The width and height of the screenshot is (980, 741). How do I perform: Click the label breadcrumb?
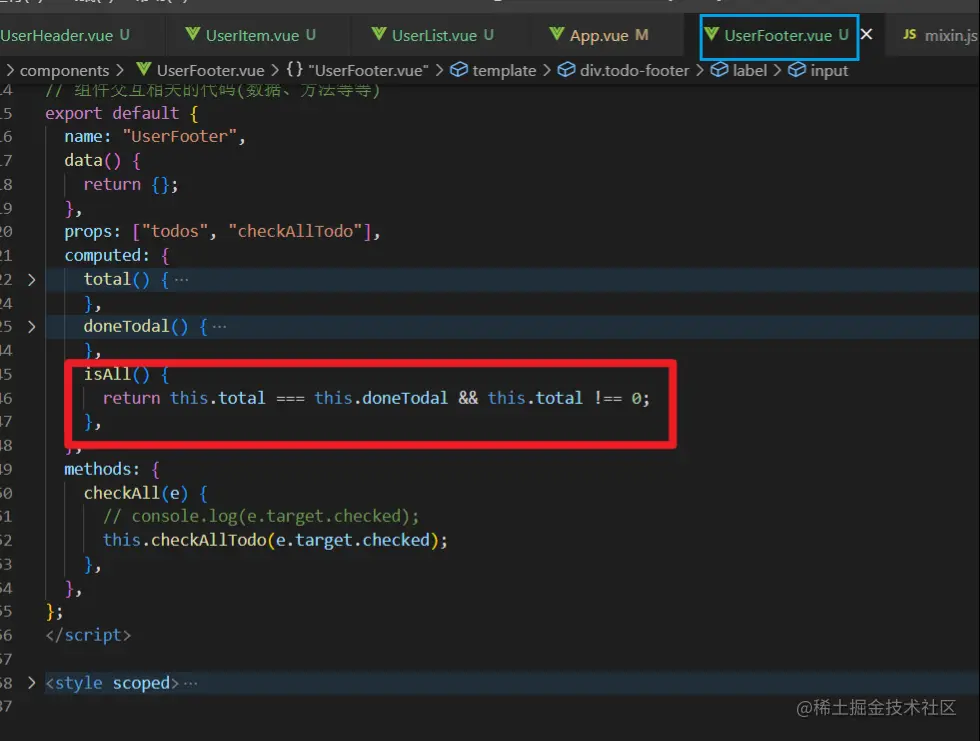pyautogui.click(x=749, y=71)
